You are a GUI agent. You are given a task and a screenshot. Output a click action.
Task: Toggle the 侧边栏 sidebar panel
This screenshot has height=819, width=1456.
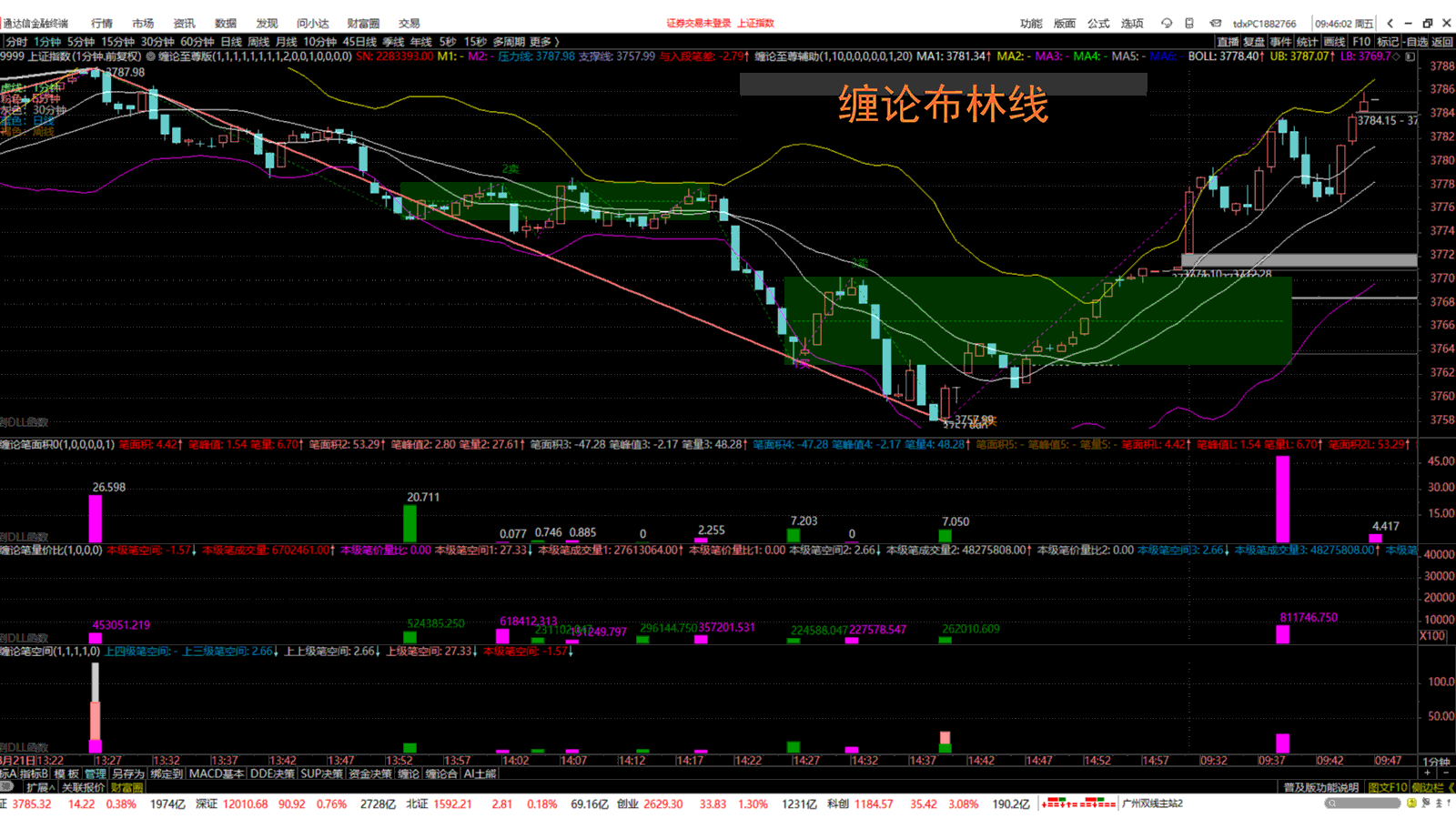coord(1427,787)
